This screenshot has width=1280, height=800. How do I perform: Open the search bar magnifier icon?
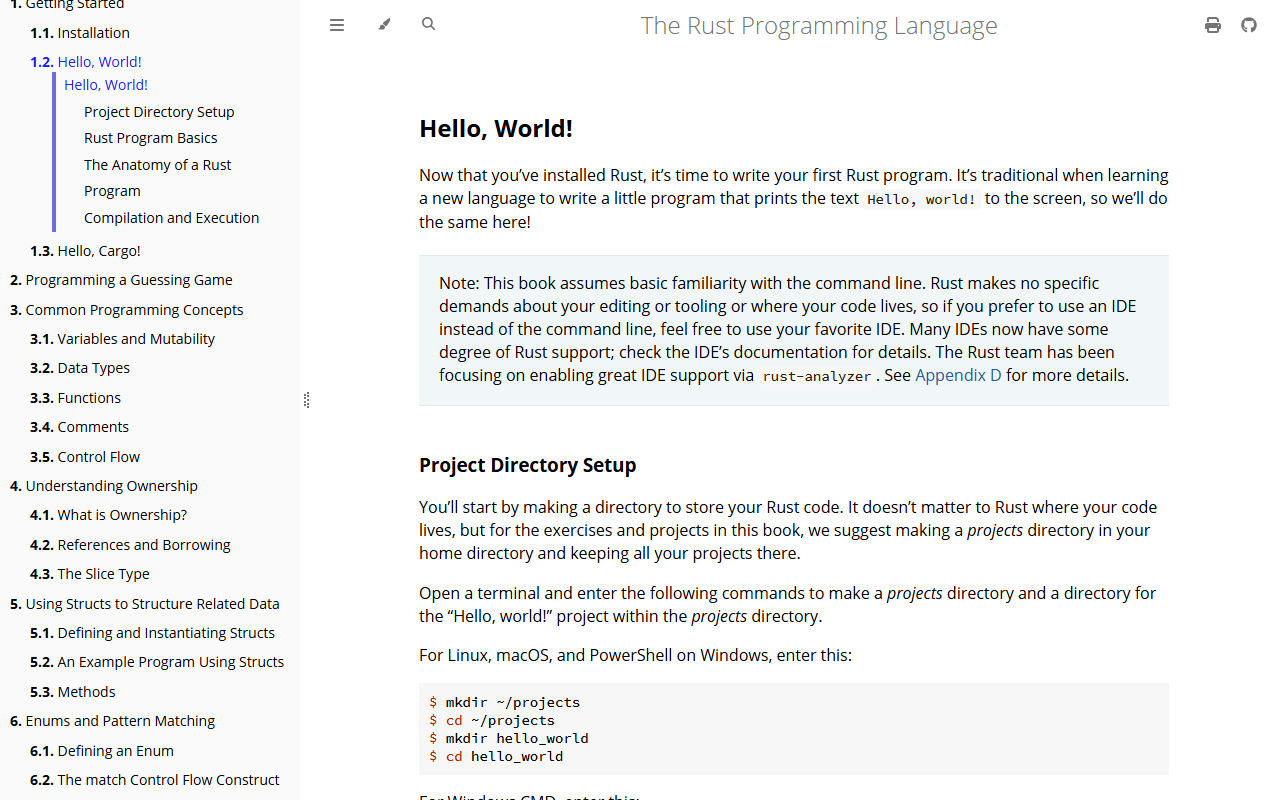tap(429, 24)
